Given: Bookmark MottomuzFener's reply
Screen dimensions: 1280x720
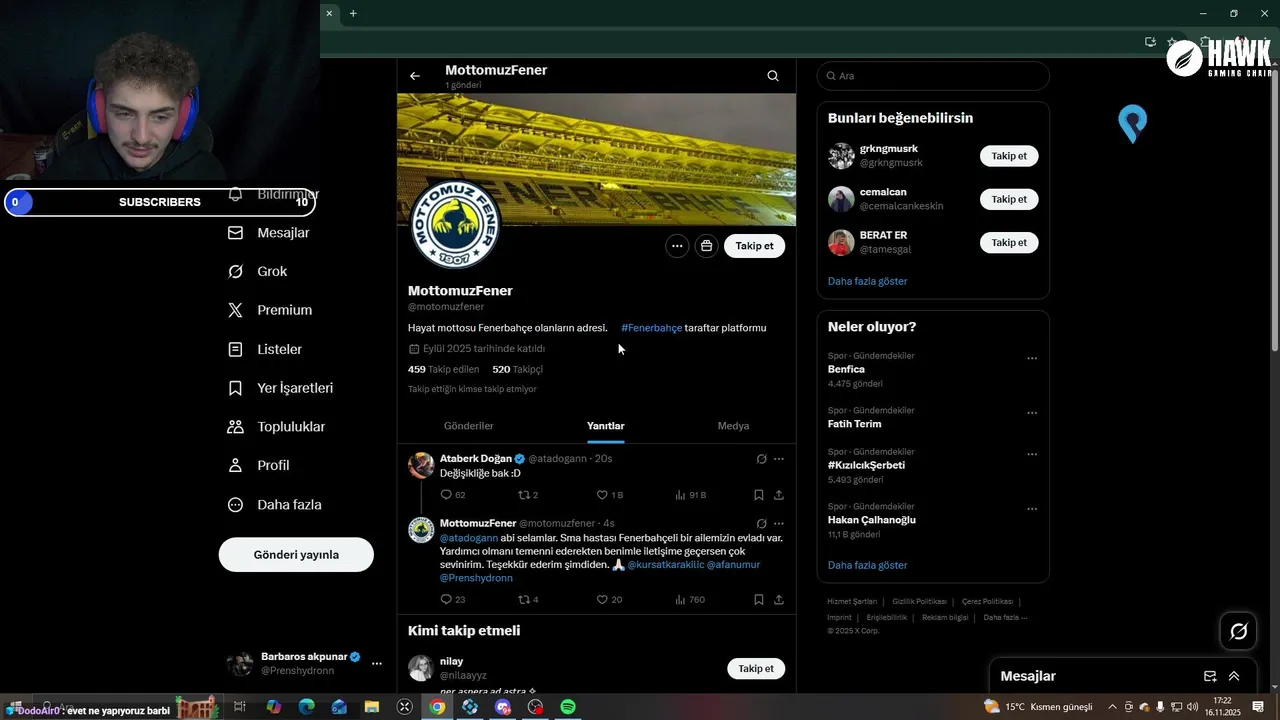Looking at the screenshot, I should (x=759, y=600).
